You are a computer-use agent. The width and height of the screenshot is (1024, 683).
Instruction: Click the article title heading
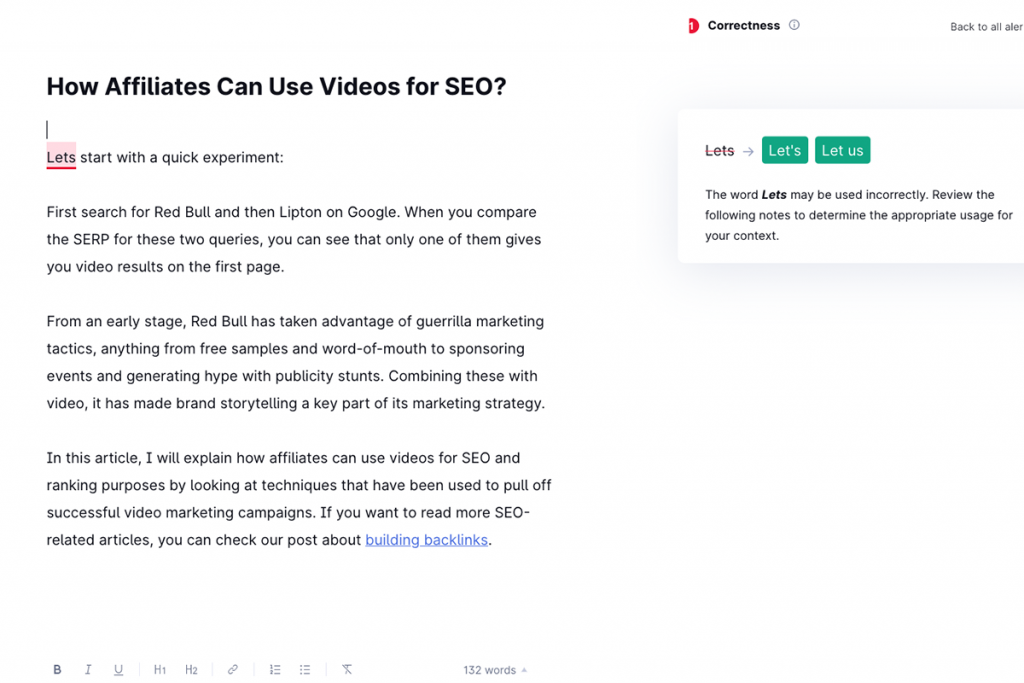[x=276, y=86]
